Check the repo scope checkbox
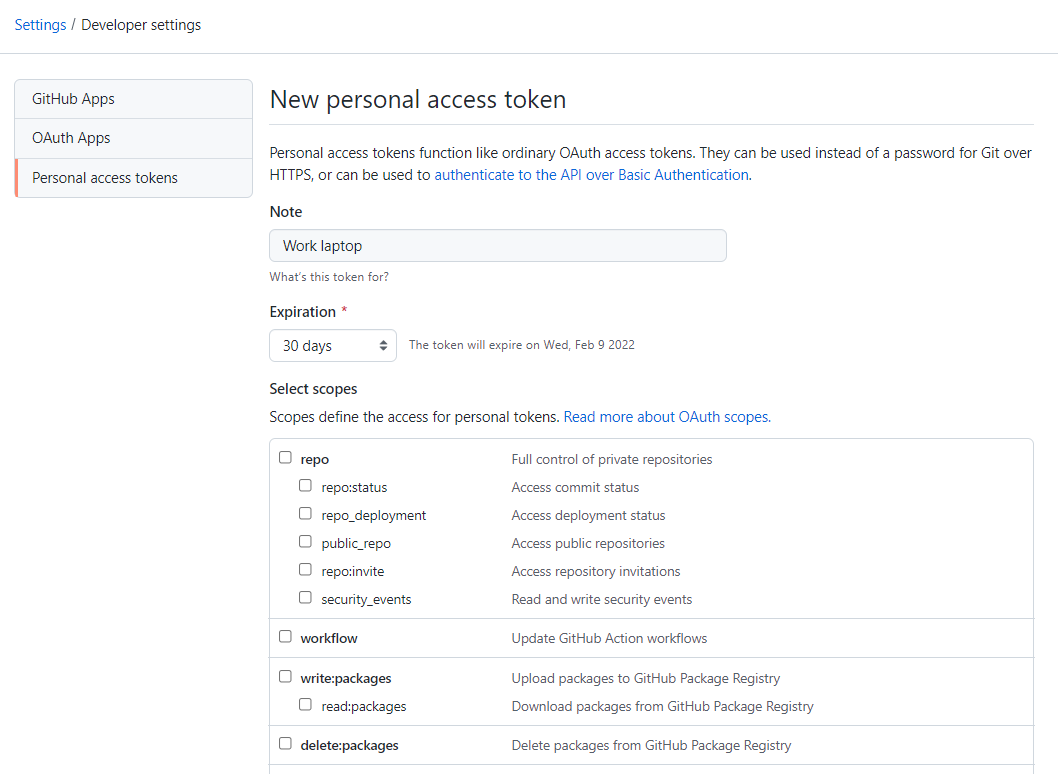This screenshot has height=774, width=1058. coord(285,458)
